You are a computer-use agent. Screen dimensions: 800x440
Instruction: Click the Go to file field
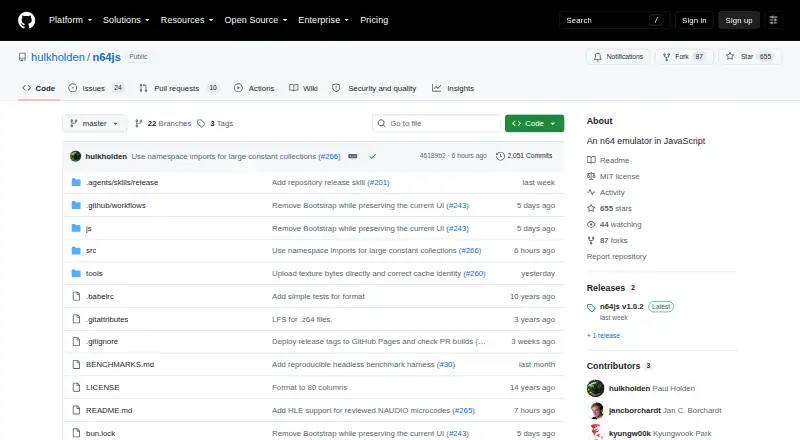click(x=437, y=124)
